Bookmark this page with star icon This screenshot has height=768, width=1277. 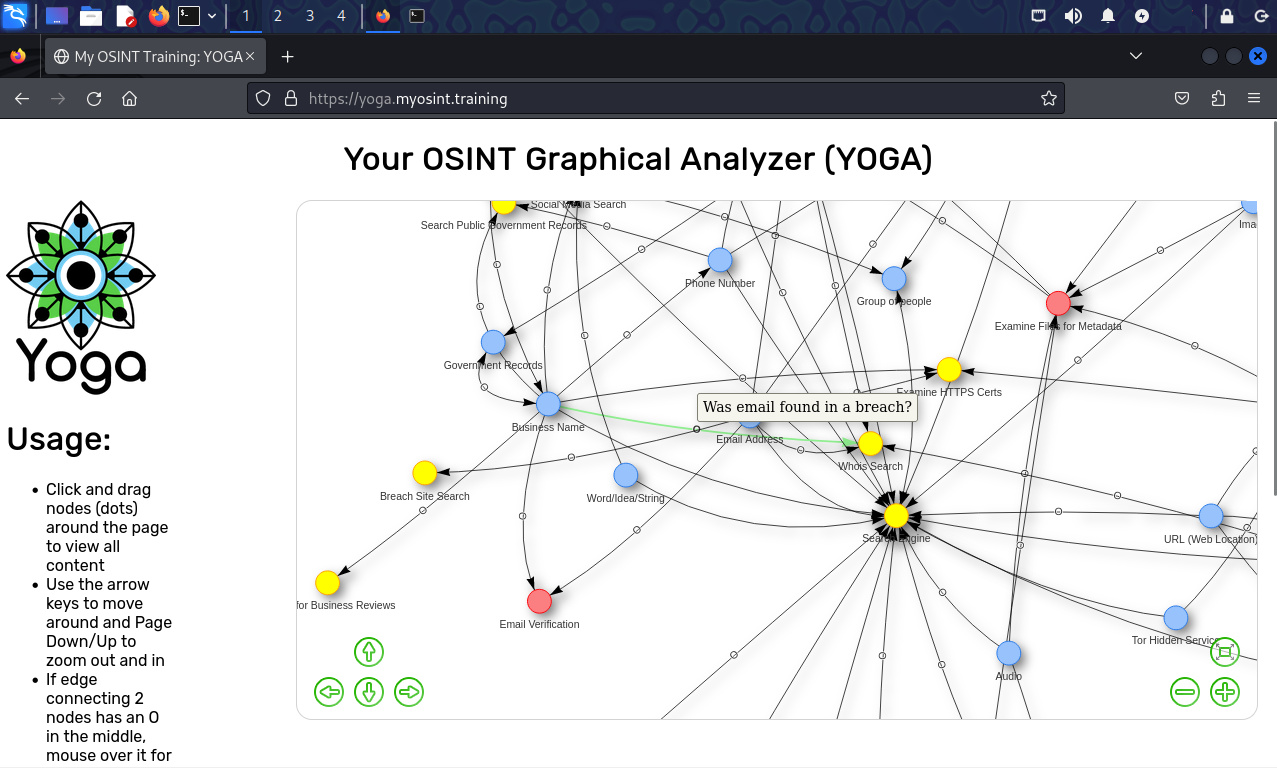[x=1049, y=98]
